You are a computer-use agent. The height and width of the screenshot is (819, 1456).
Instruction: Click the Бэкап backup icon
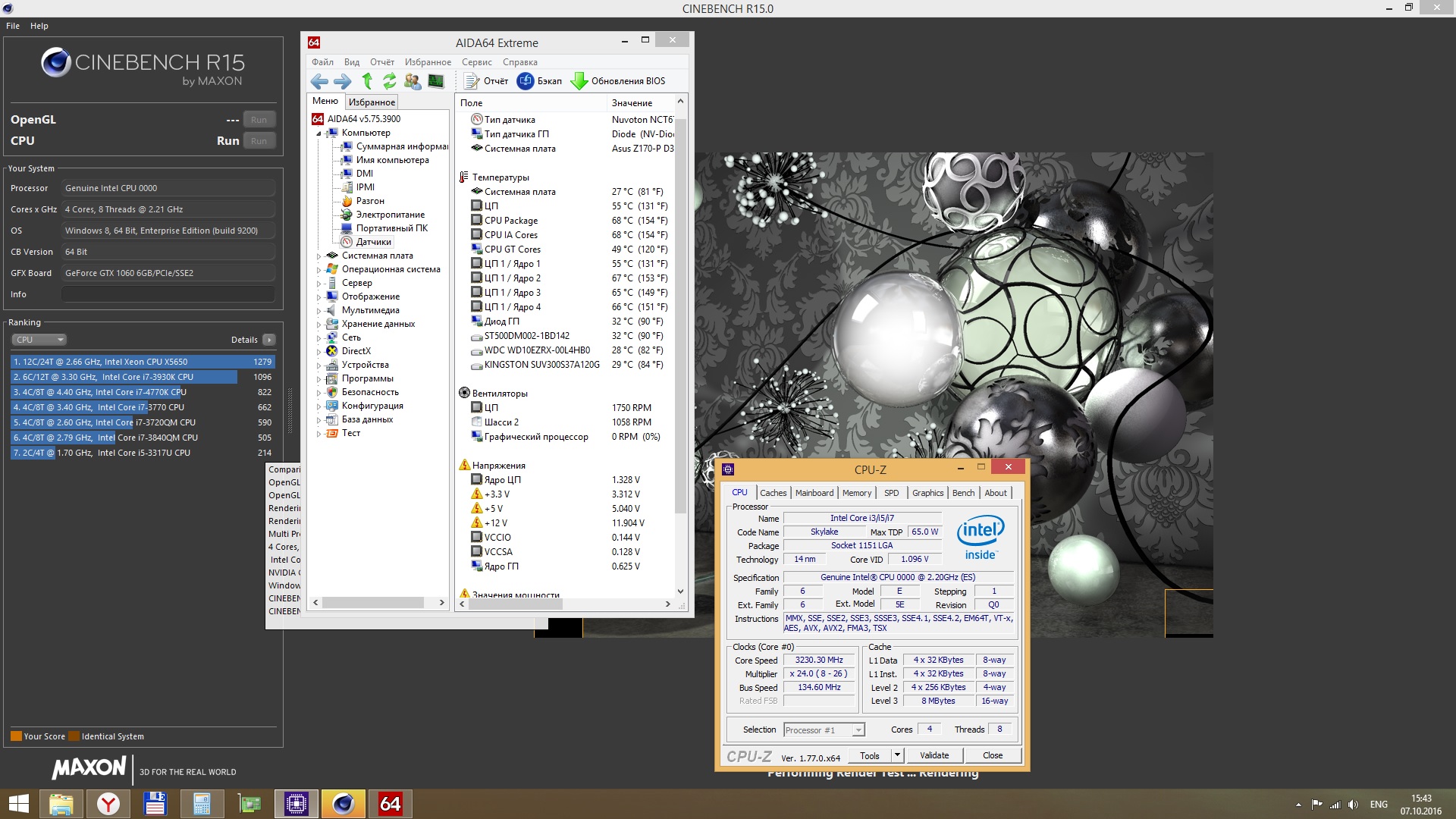point(526,81)
